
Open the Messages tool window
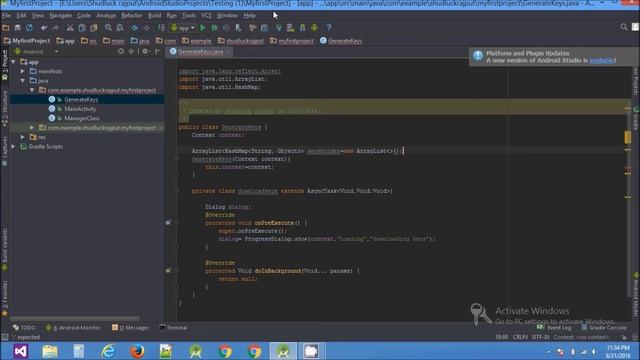(131, 328)
